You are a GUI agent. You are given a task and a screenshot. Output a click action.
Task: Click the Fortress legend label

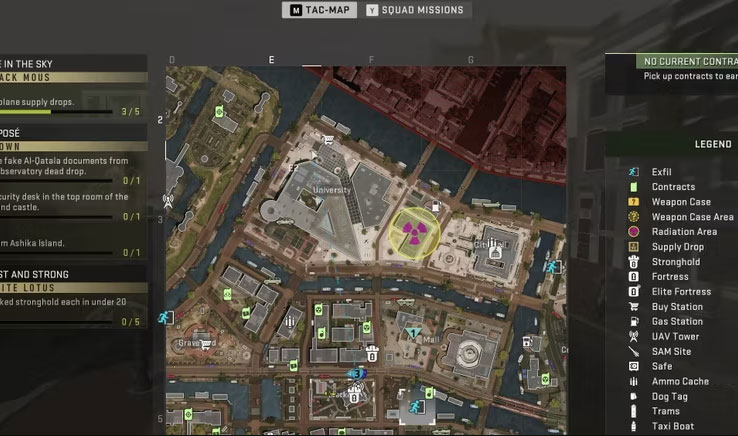pyautogui.click(x=670, y=276)
